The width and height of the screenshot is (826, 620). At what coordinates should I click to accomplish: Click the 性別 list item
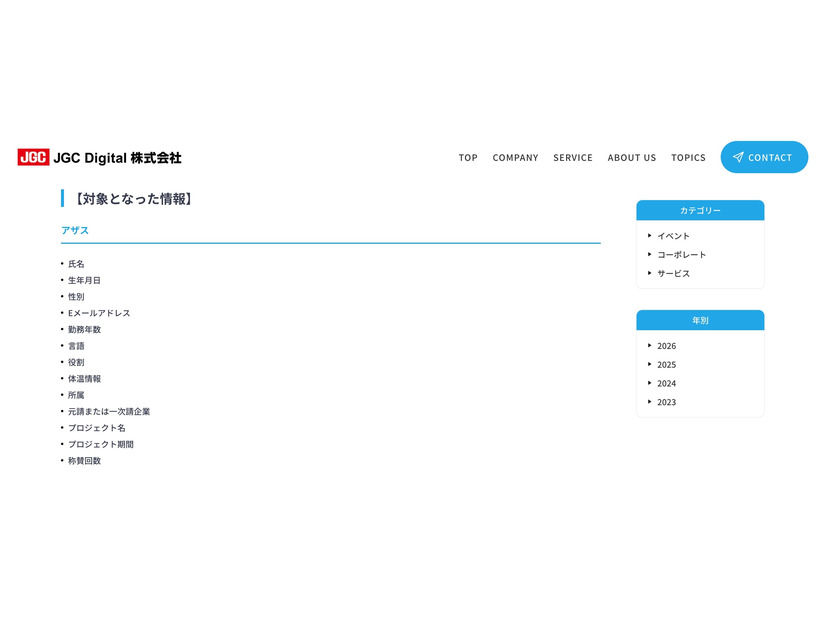click(76, 297)
